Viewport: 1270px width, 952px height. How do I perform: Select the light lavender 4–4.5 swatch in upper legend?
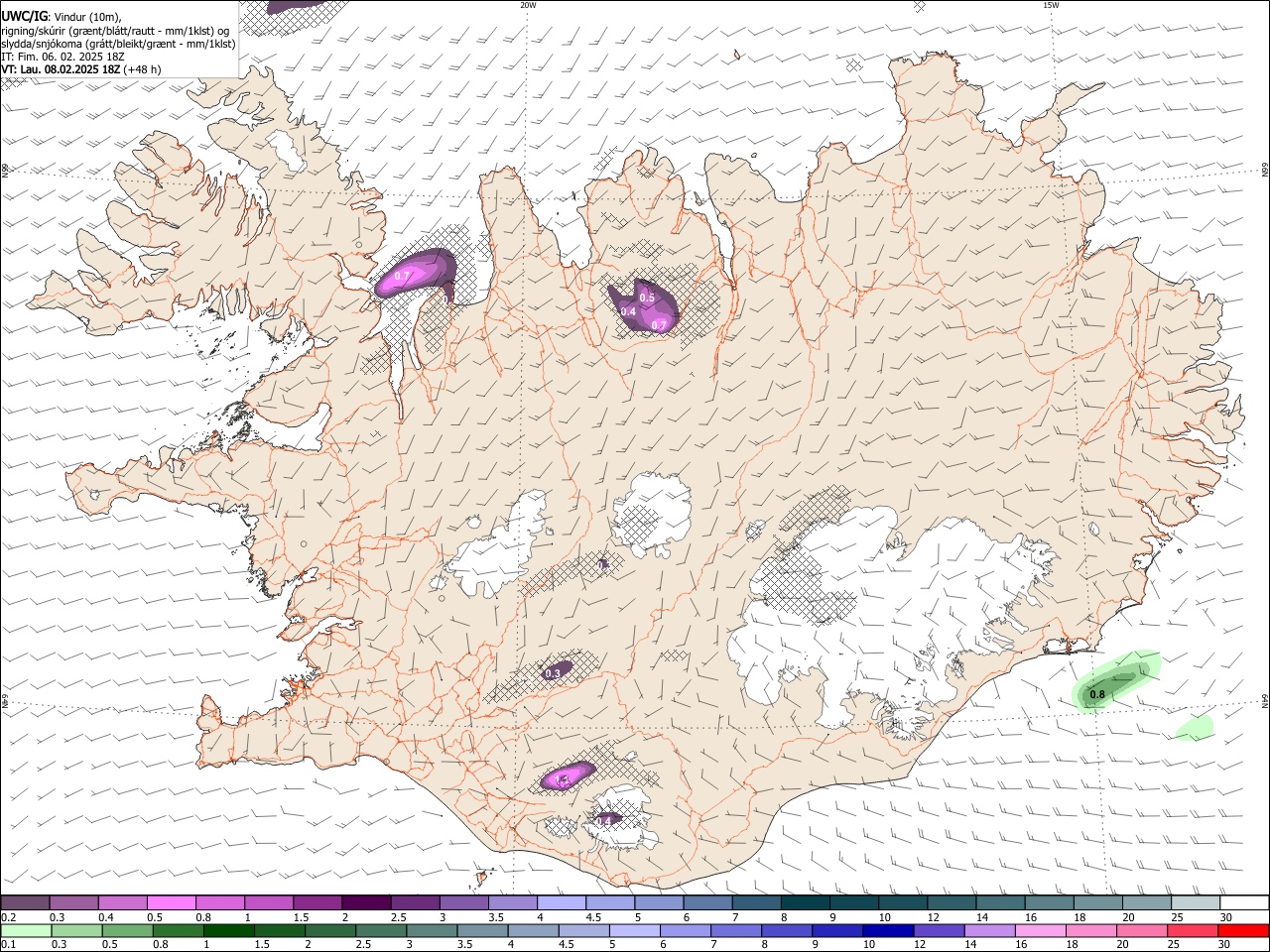(561, 902)
